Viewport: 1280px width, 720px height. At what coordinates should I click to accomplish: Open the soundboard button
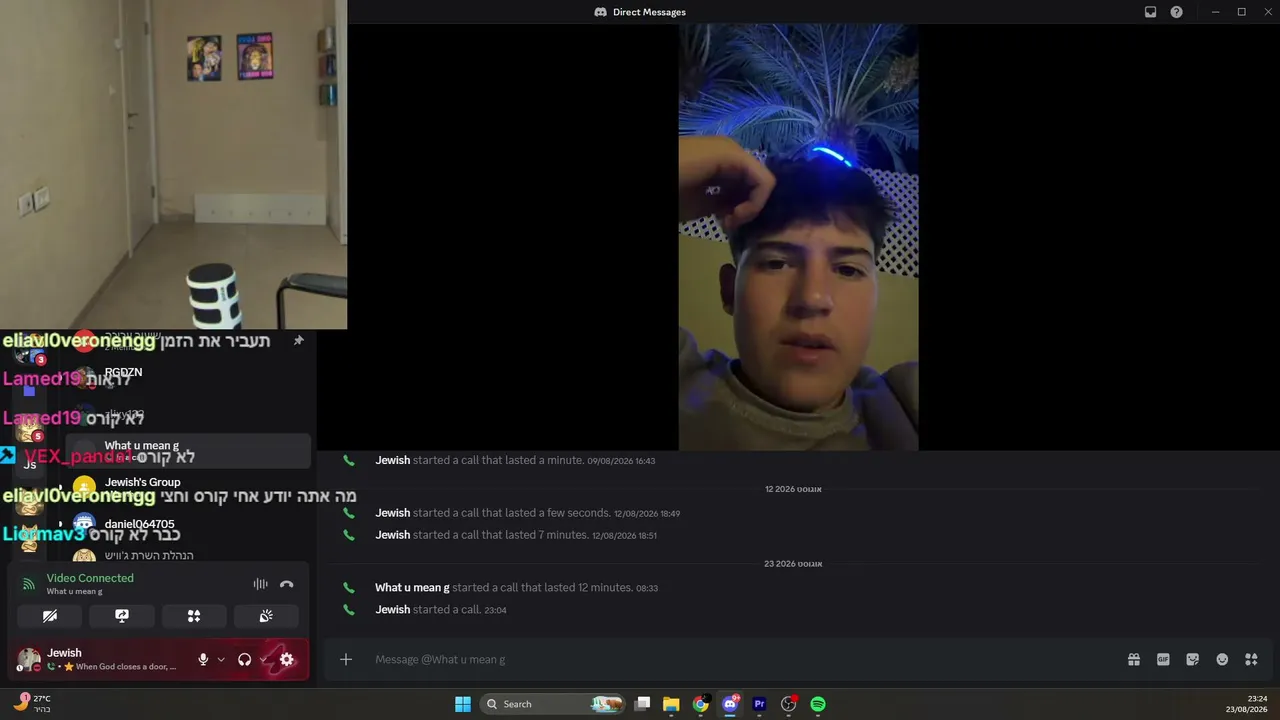tap(266, 616)
